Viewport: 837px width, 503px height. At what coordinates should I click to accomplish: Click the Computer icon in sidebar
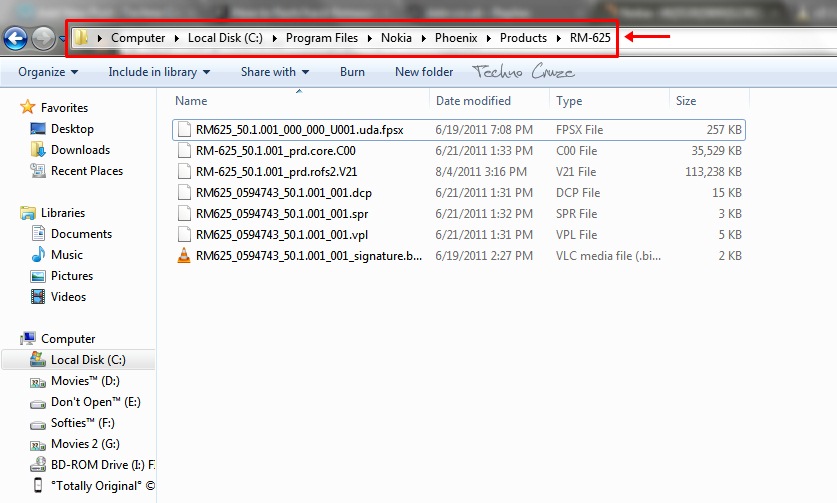coord(28,339)
